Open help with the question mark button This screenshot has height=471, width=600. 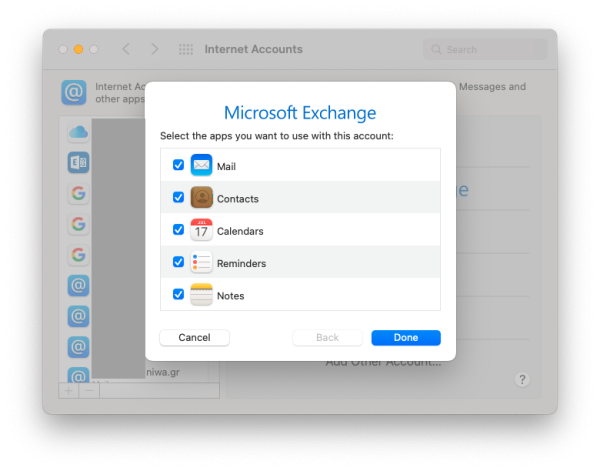(x=522, y=380)
